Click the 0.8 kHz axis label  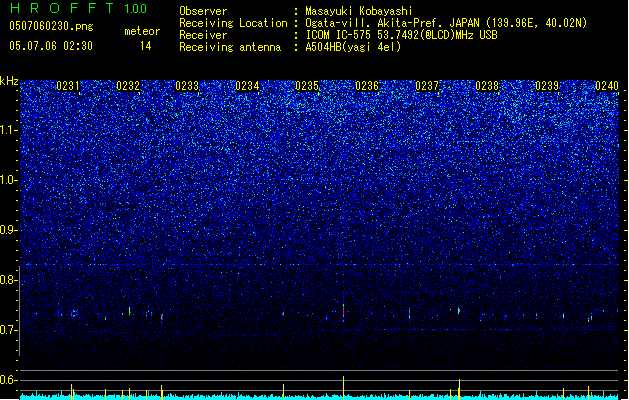[9, 280]
